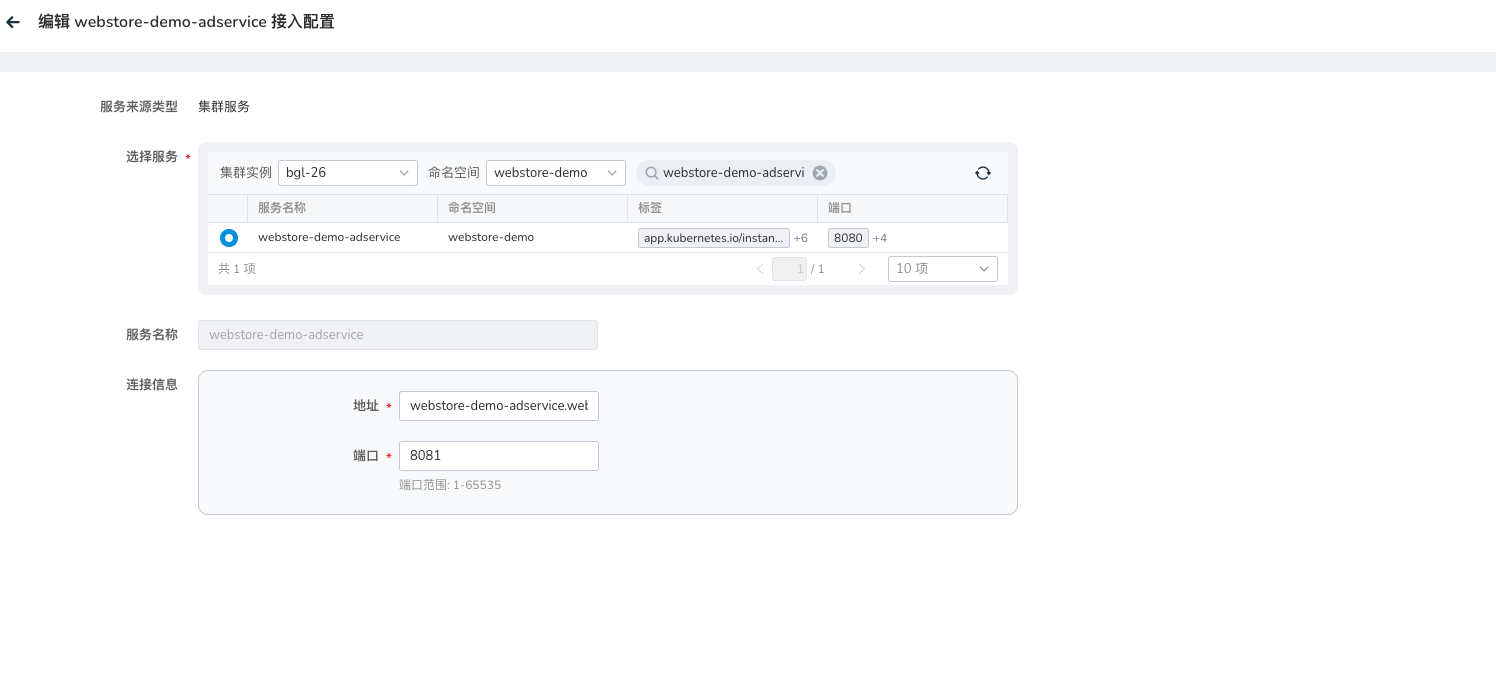Expand the 10 items page size dropdown

(x=942, y=269)
